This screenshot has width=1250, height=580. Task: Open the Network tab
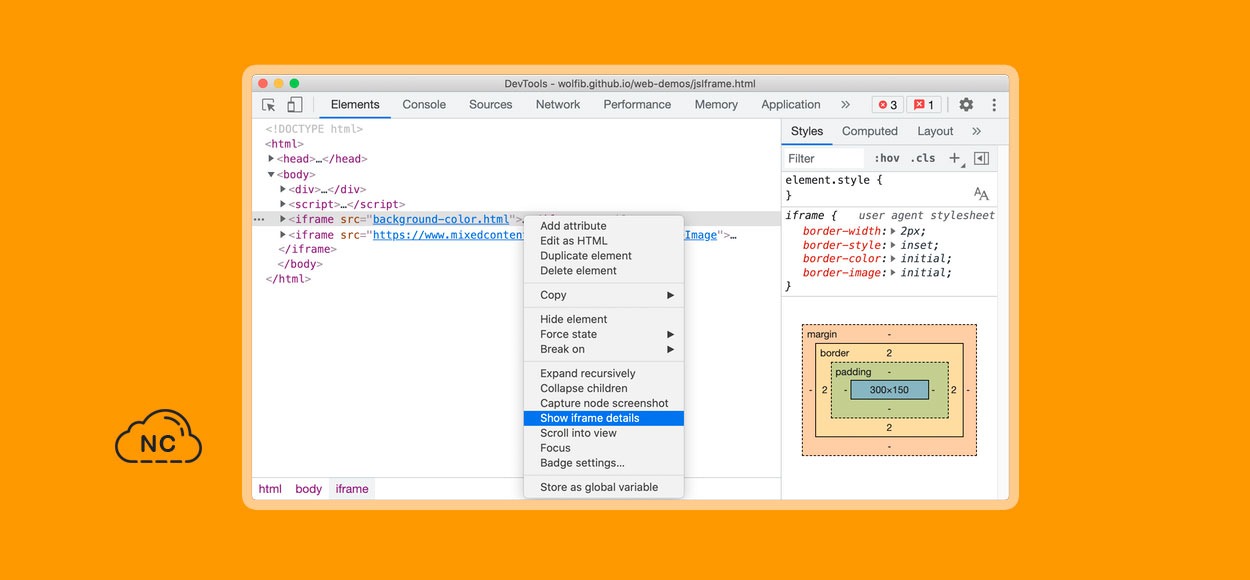(558, 105)
